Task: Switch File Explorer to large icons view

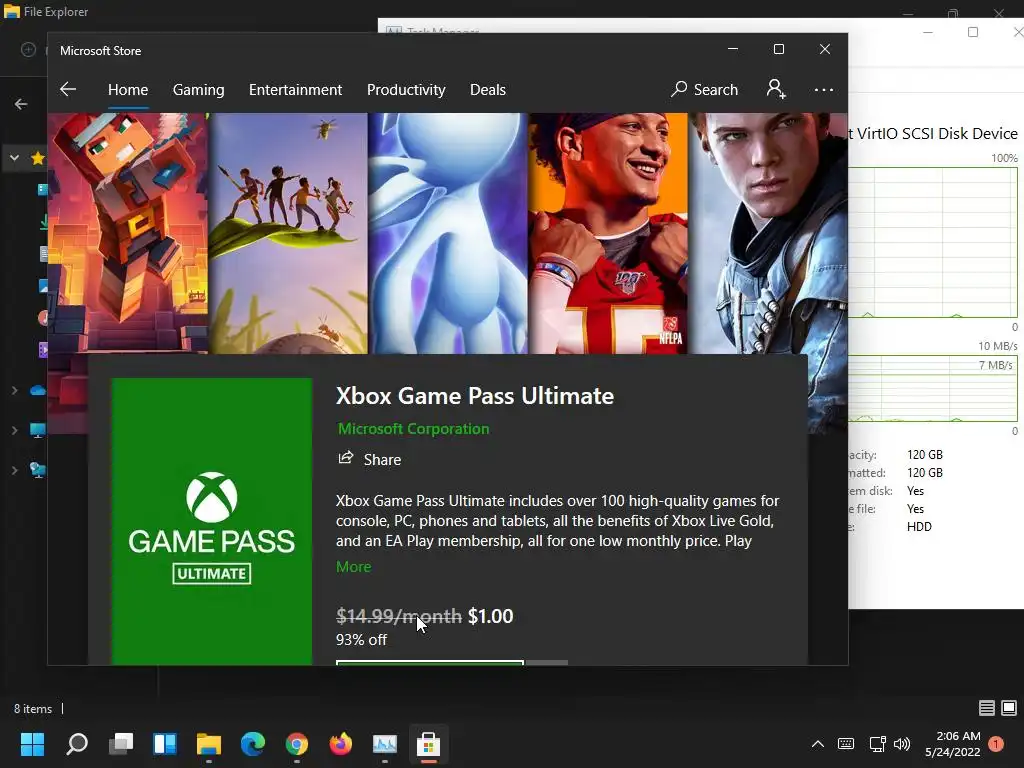Action: (x=1009, y=708)
